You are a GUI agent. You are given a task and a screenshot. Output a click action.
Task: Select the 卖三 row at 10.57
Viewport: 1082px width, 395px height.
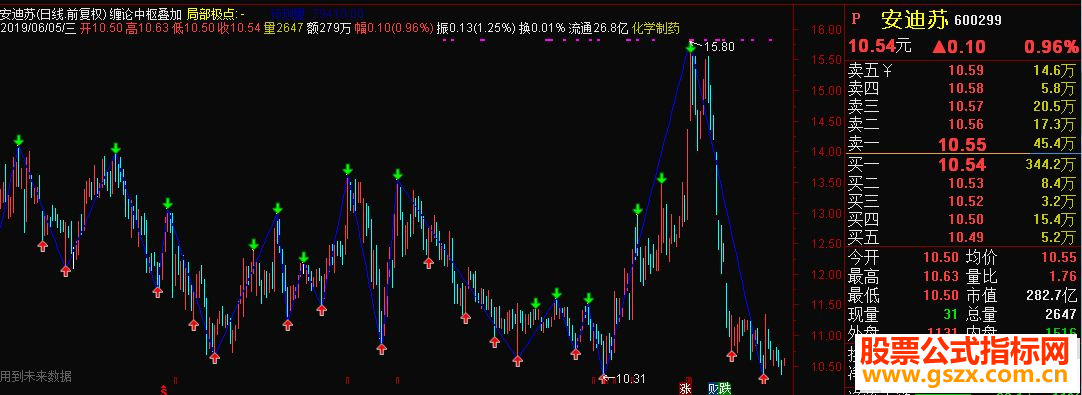point(963,106)
